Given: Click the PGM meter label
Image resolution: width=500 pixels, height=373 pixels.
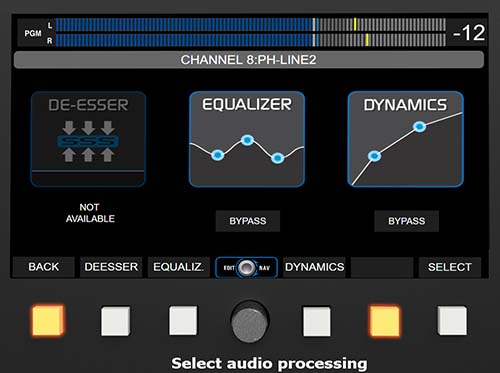Looking at the screenshot, I should (x=33, y=33).
